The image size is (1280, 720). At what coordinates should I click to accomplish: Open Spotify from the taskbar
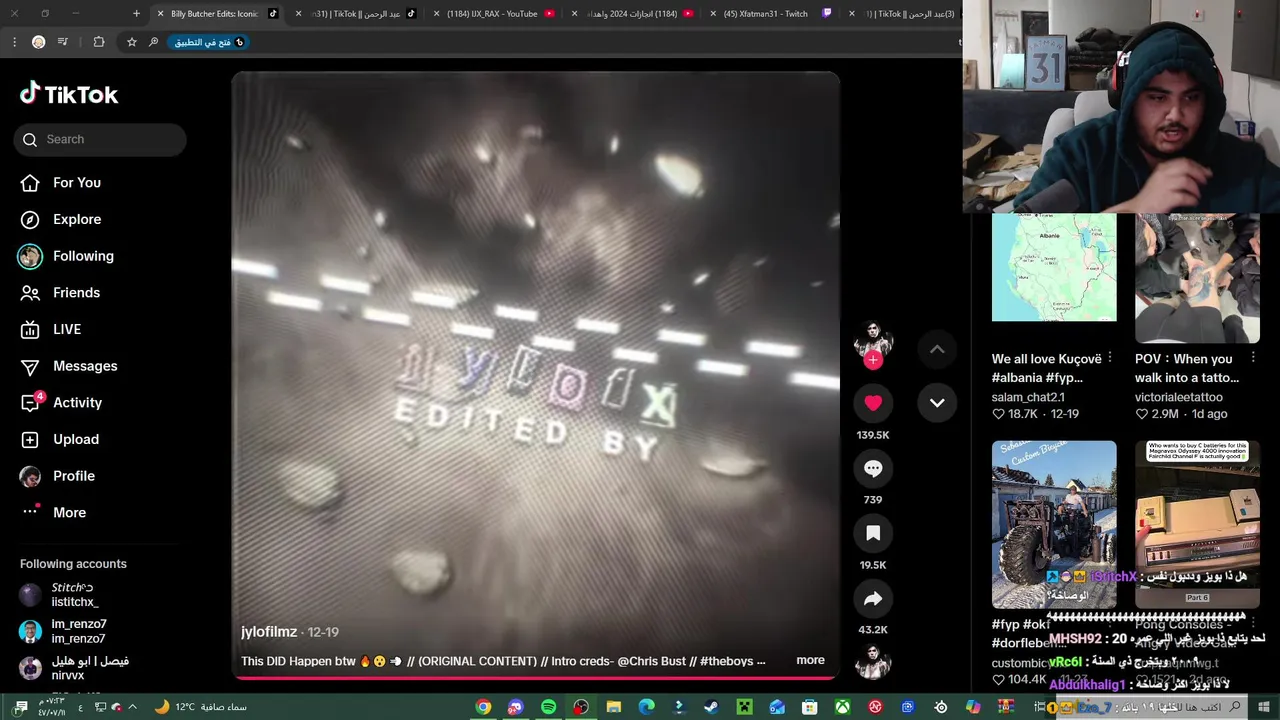pyautogui.click(x=548, y=707)
